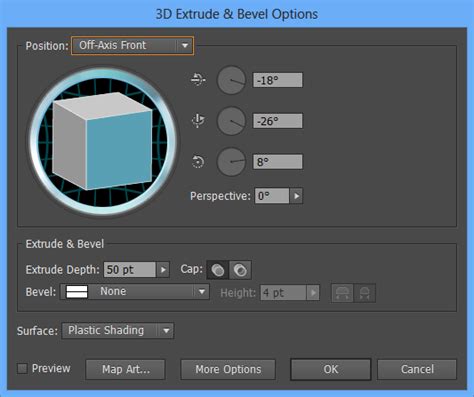This screenshot has height=397, width=474.
Task: Click the -26° Y rotation field
Action: coord(278,121)
